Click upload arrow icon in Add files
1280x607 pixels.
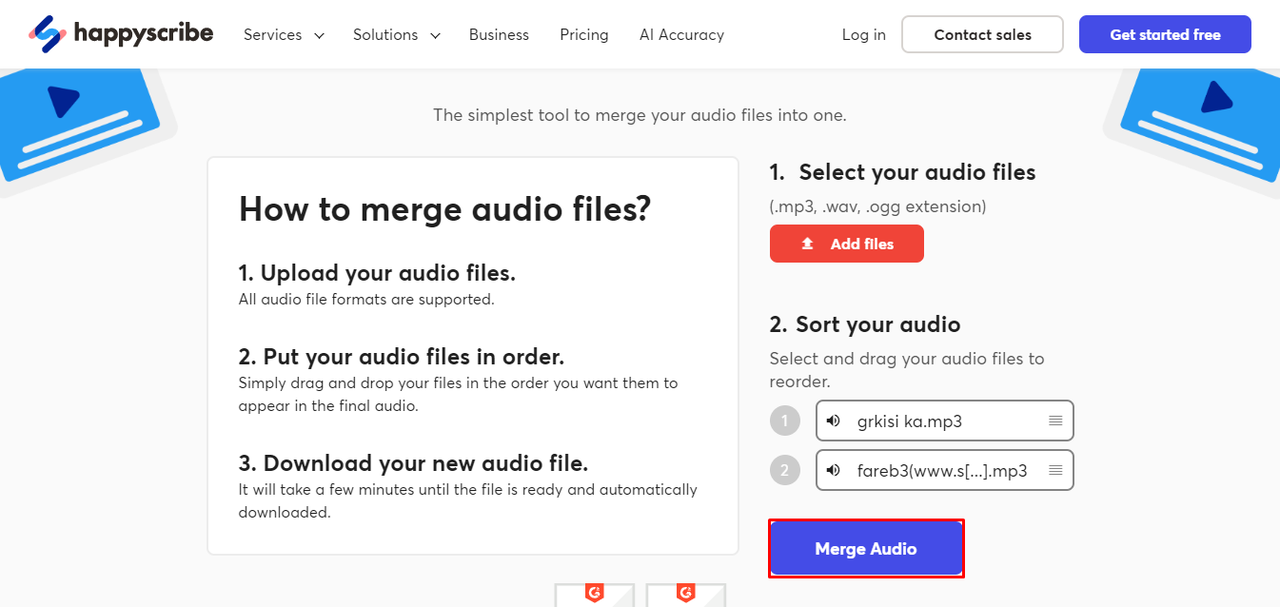tap(808, 244)
